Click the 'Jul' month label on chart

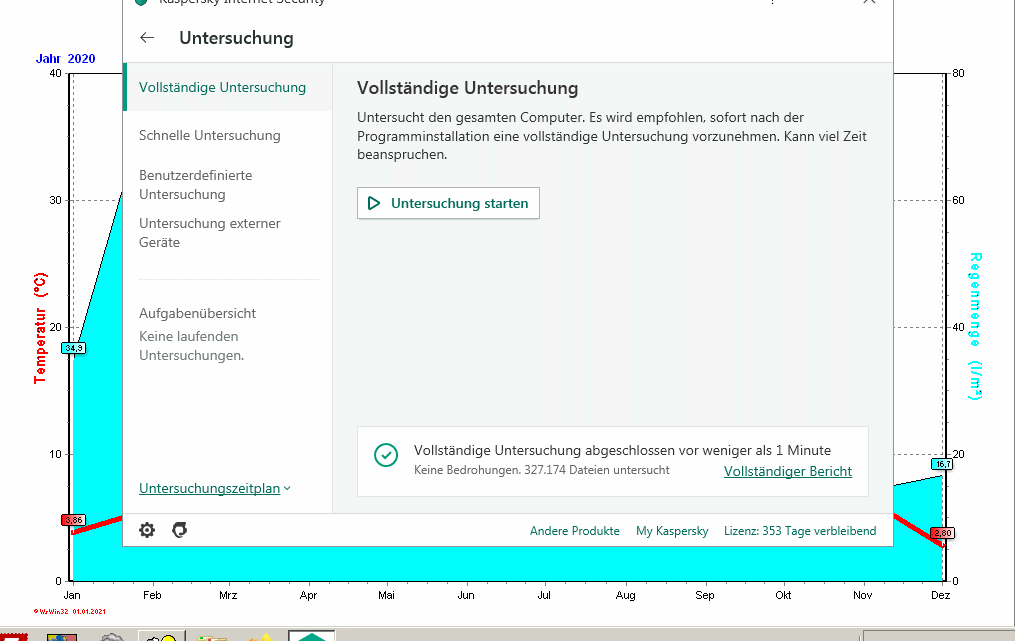544,595
